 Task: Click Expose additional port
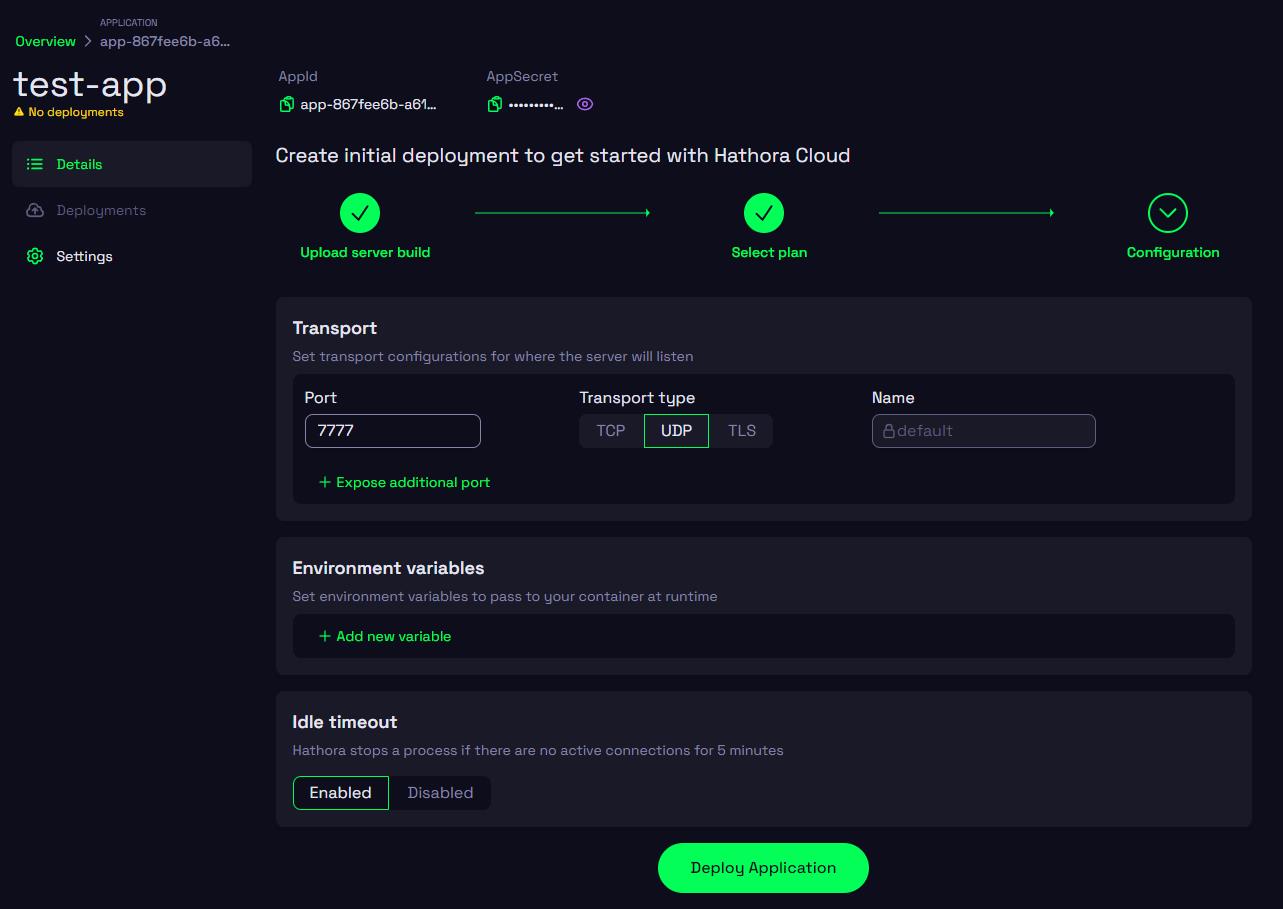(404, 482)
